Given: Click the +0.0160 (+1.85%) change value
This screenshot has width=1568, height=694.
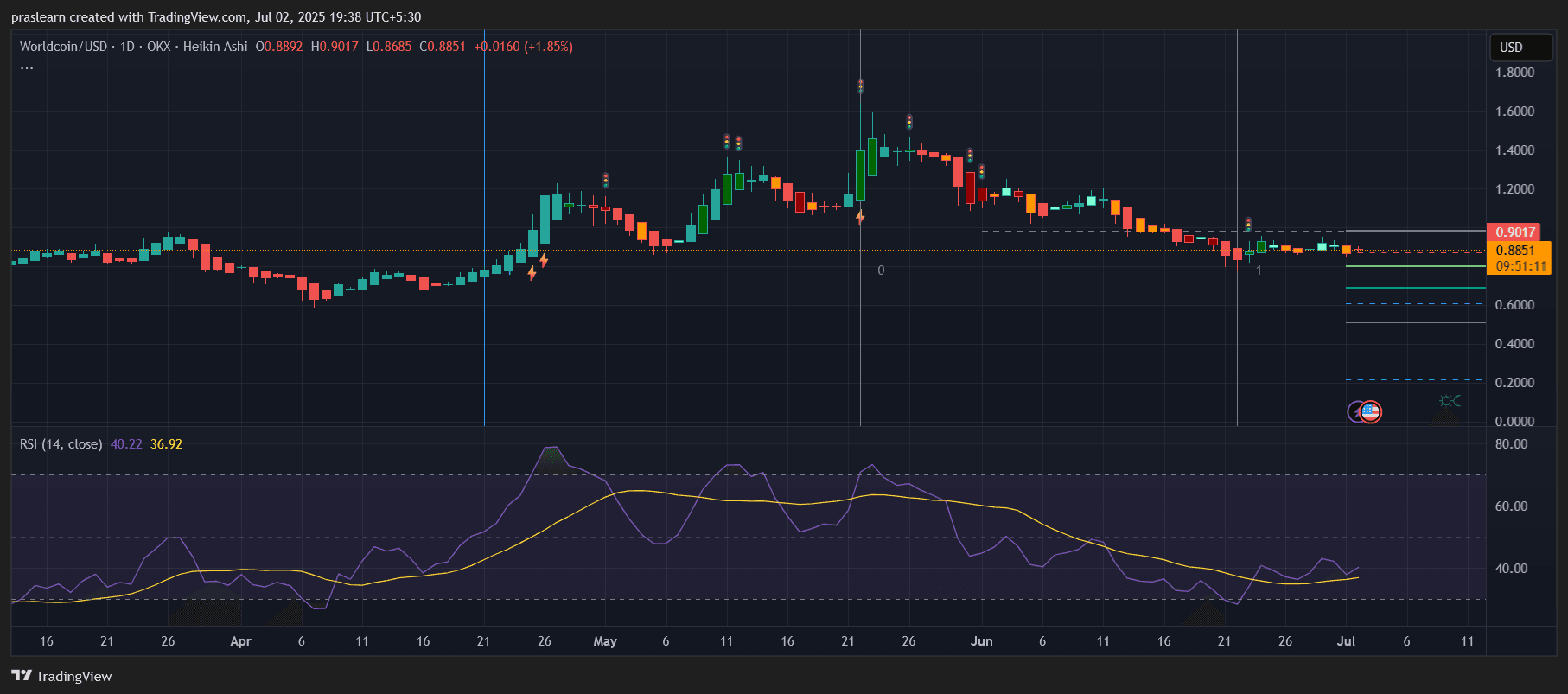Looking at the screenshot, I should click(523, 47).
